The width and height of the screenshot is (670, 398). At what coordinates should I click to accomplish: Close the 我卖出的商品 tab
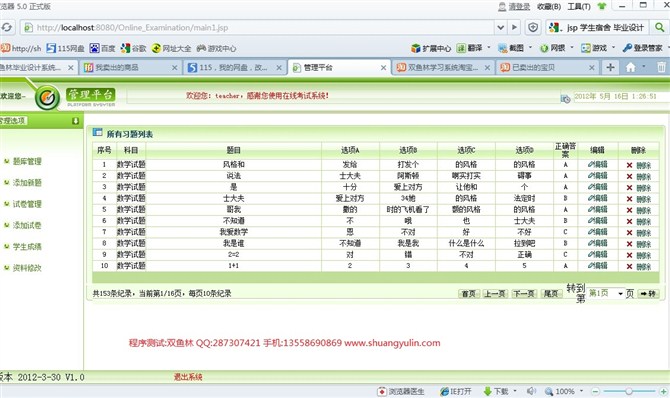coord(174,68)
